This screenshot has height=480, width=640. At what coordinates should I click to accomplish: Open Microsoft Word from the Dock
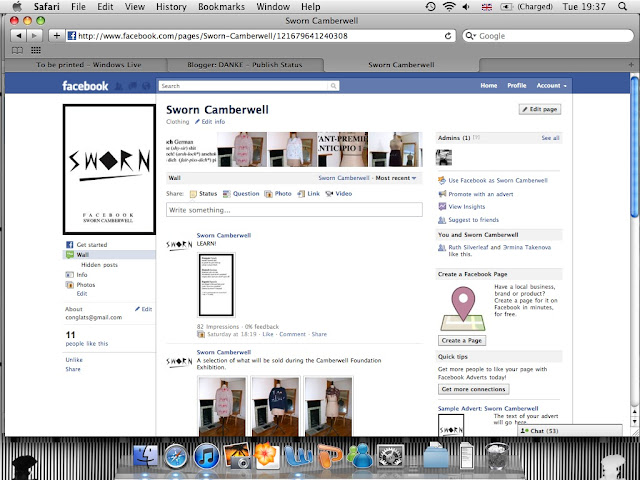(x=298, y=456)
